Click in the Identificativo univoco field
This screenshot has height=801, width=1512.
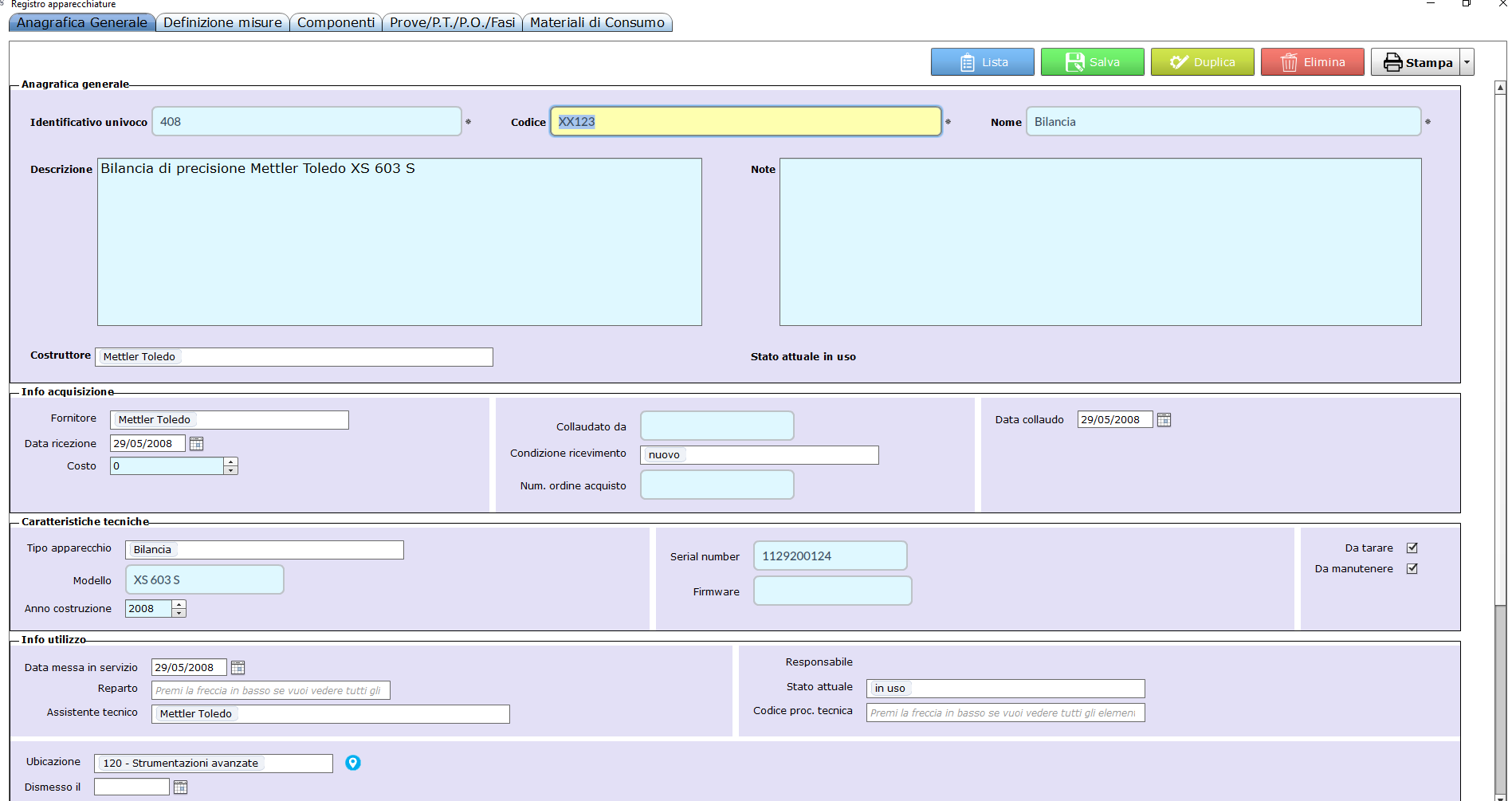307,121
